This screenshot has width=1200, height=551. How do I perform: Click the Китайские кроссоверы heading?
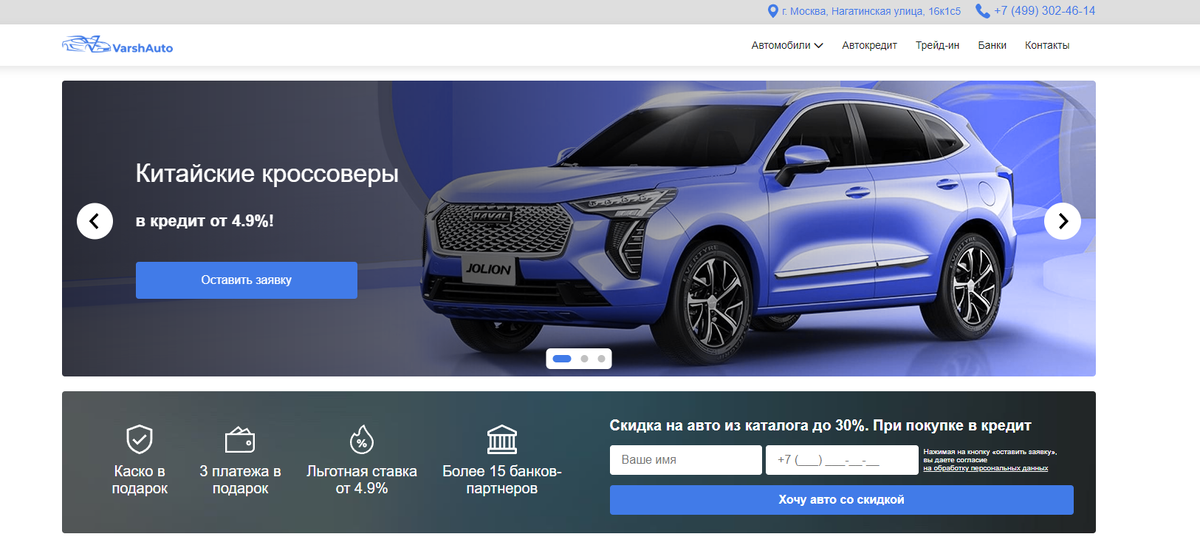click(x=267, y=174)
